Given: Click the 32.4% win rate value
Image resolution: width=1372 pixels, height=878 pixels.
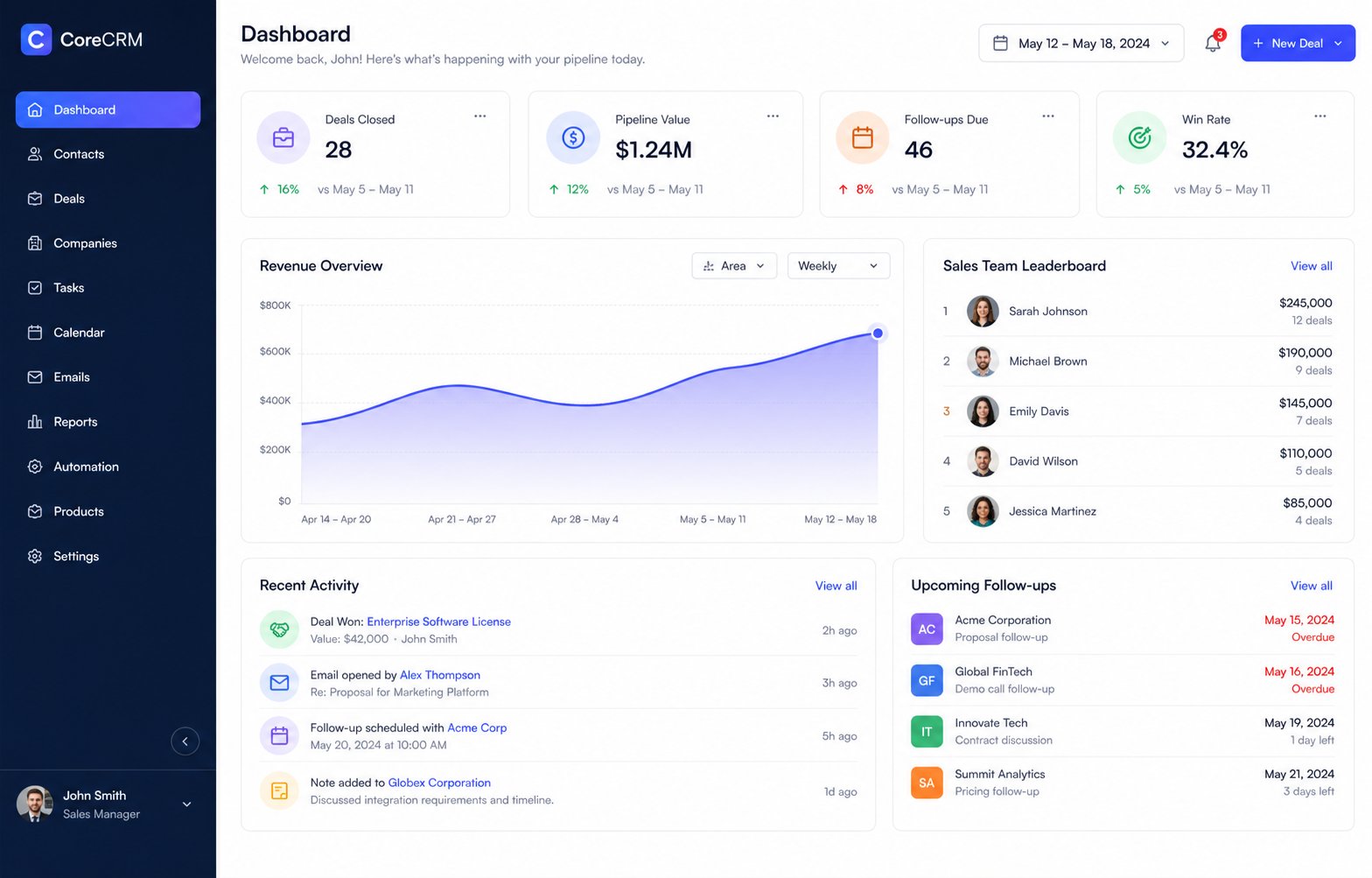Looking at the screenshot, I should click(x=1214, y=150).
